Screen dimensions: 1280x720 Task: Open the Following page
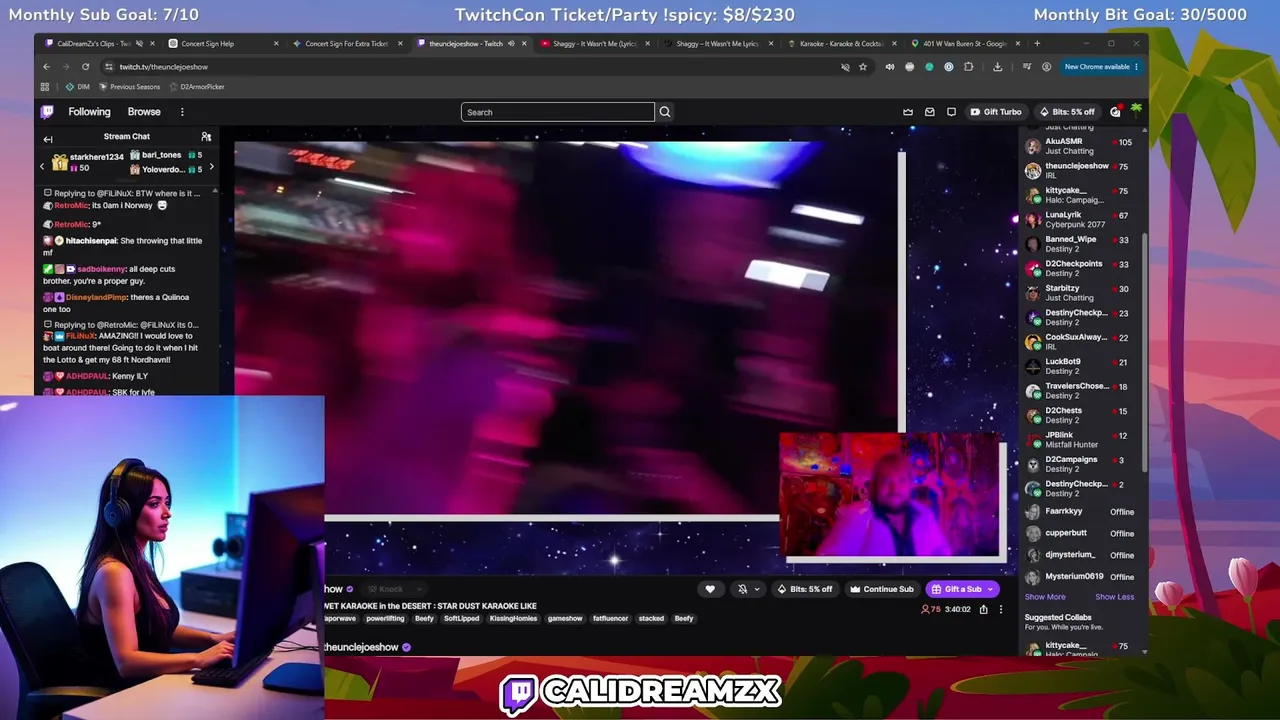[x=89, y=112]
